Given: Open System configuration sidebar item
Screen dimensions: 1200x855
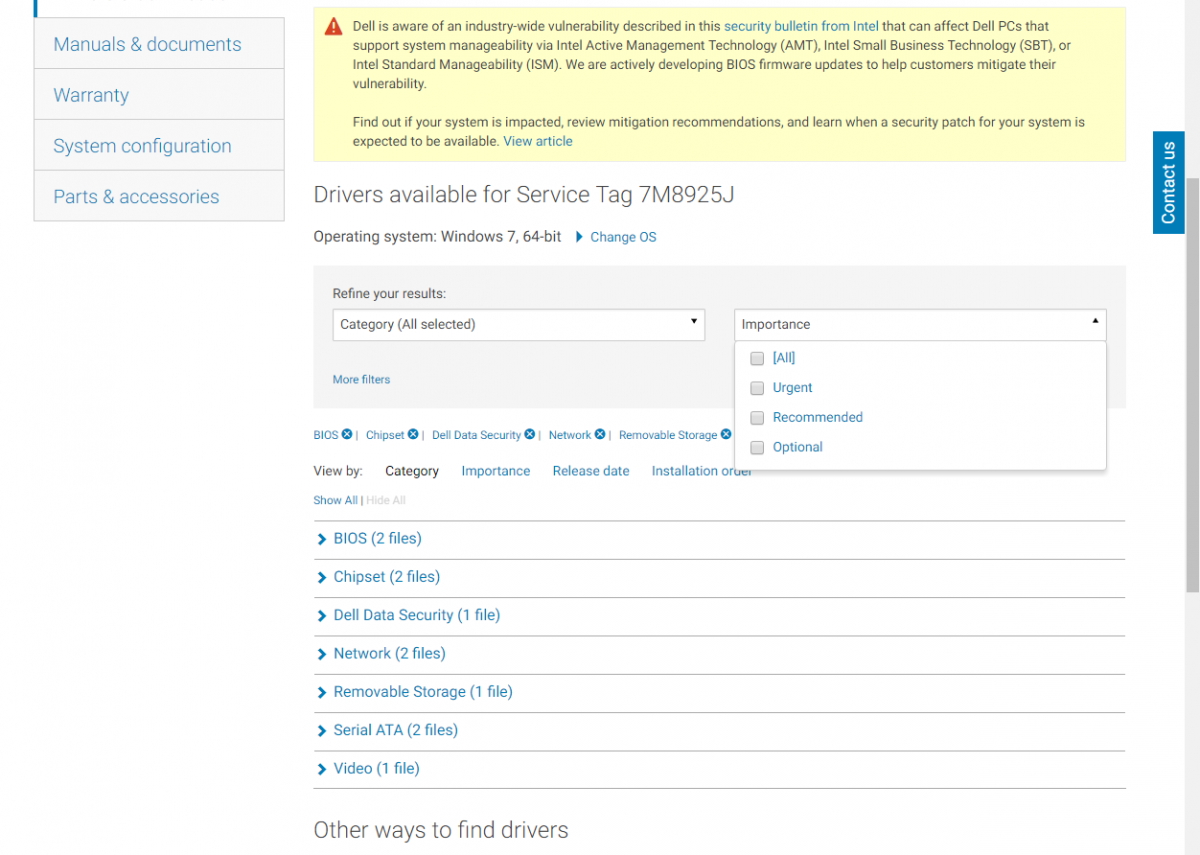Looking at the screenshot, I should tap(159, 146).
